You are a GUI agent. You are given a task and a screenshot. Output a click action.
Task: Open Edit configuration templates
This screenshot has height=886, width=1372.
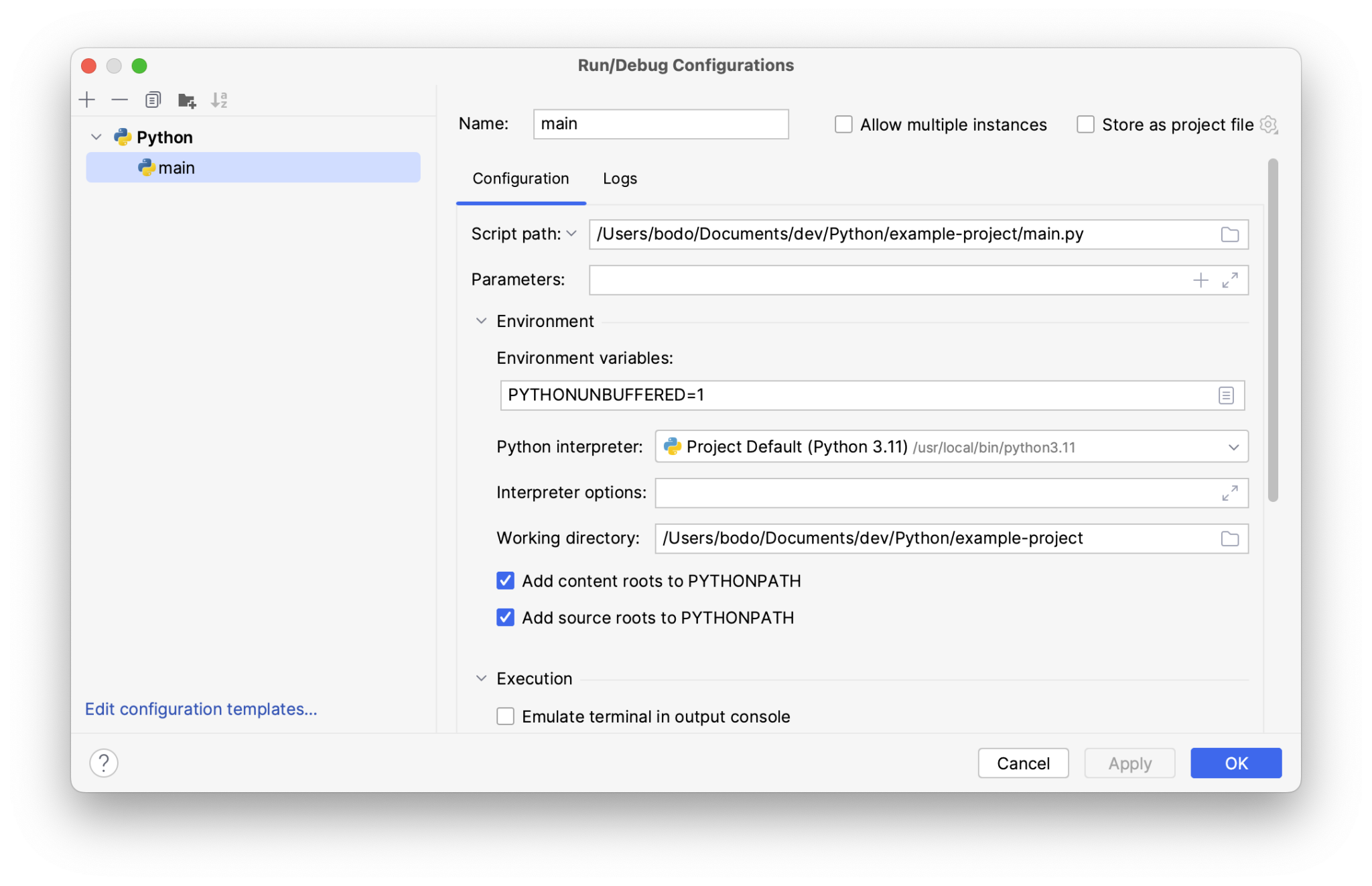201,709
